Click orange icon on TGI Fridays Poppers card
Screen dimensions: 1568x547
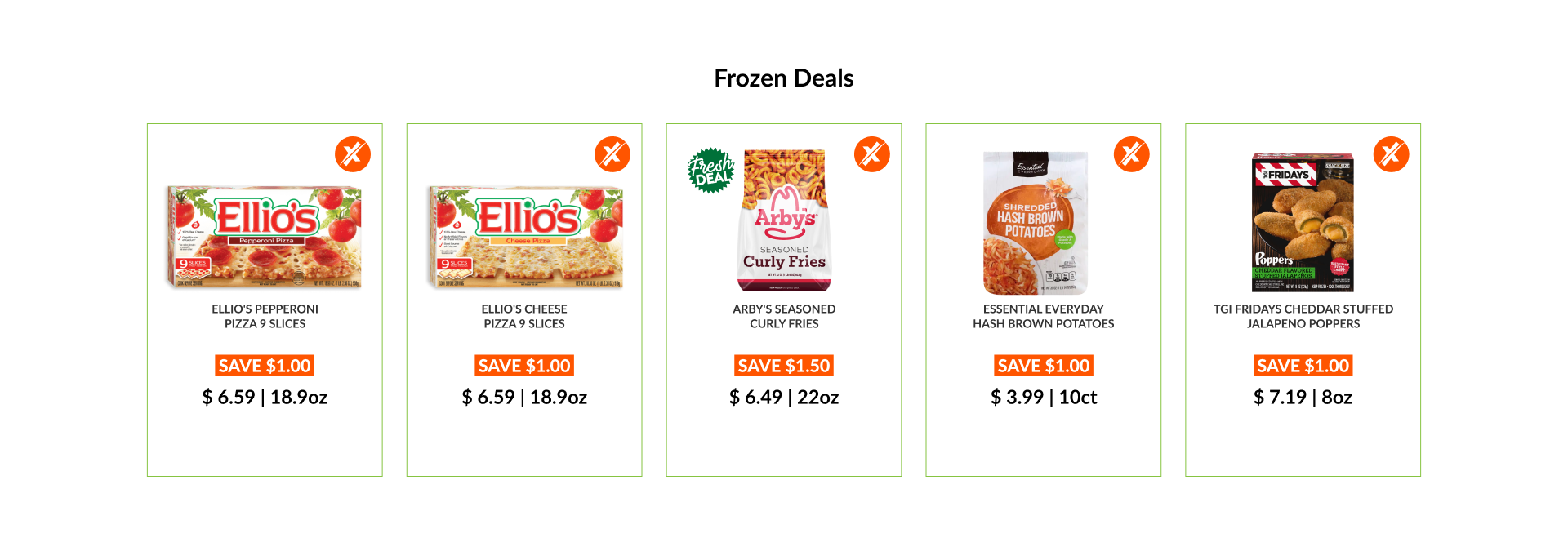tap(1392, 154)
